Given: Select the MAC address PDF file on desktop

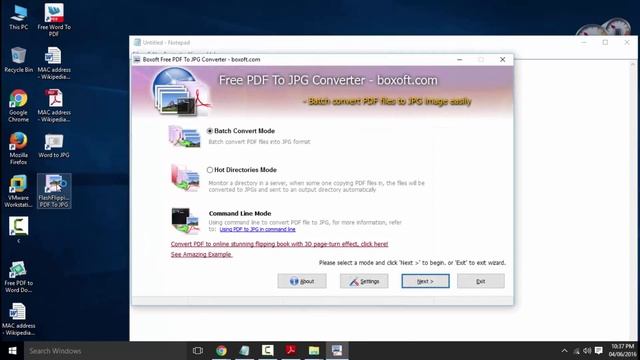Looking at the screenshot, I should coord(54,106).
